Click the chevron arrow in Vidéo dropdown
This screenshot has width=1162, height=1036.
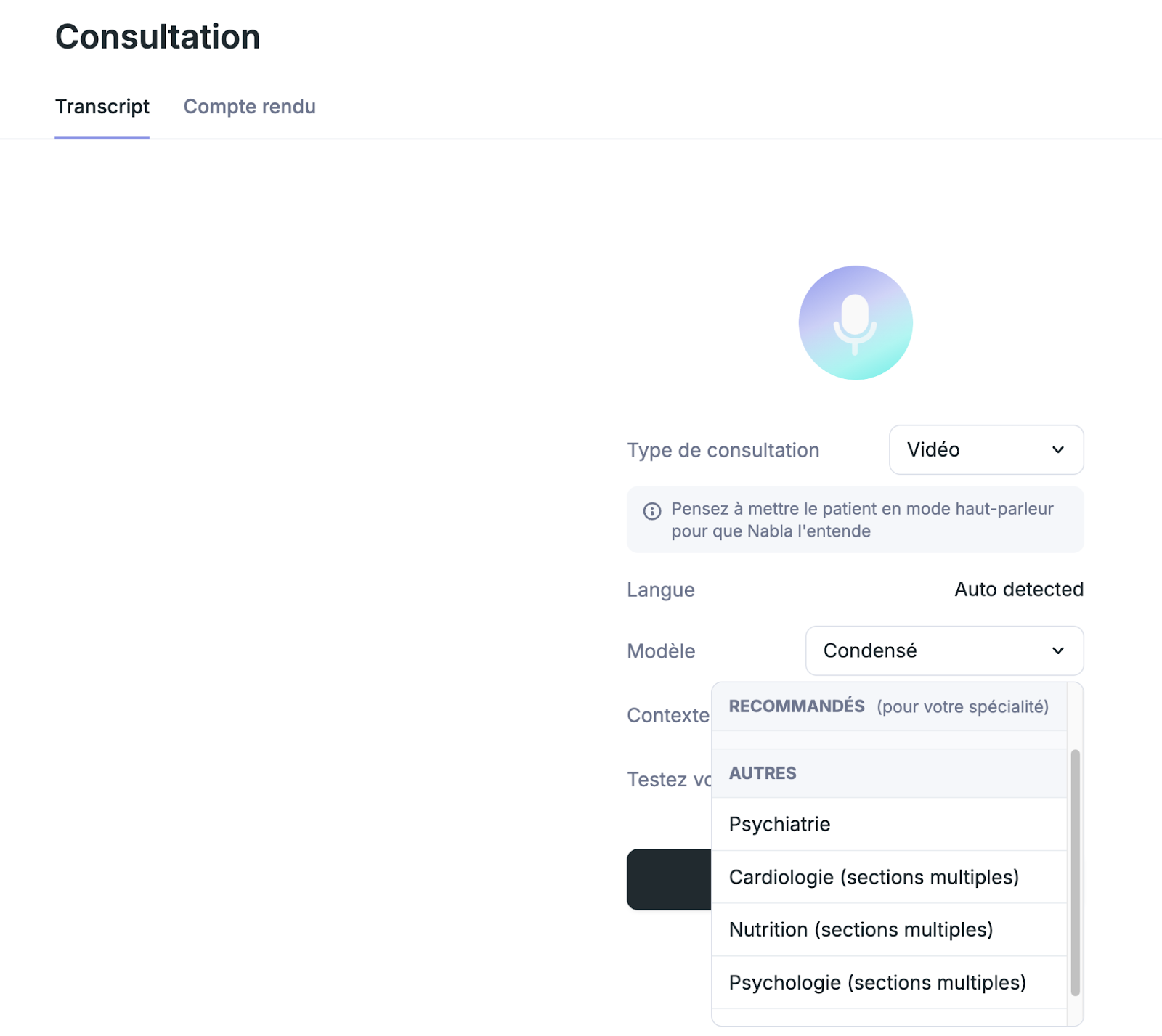(x=1058, y=450)
